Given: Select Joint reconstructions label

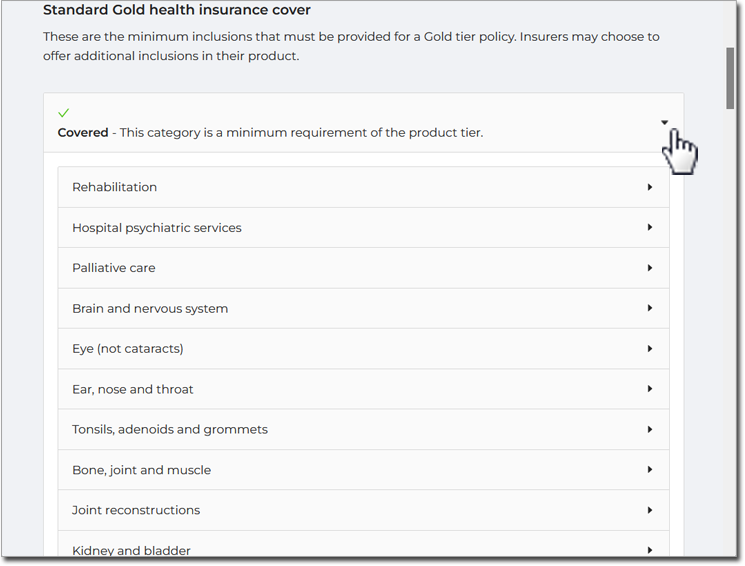Looking at the screenshot, I should 136,510.
